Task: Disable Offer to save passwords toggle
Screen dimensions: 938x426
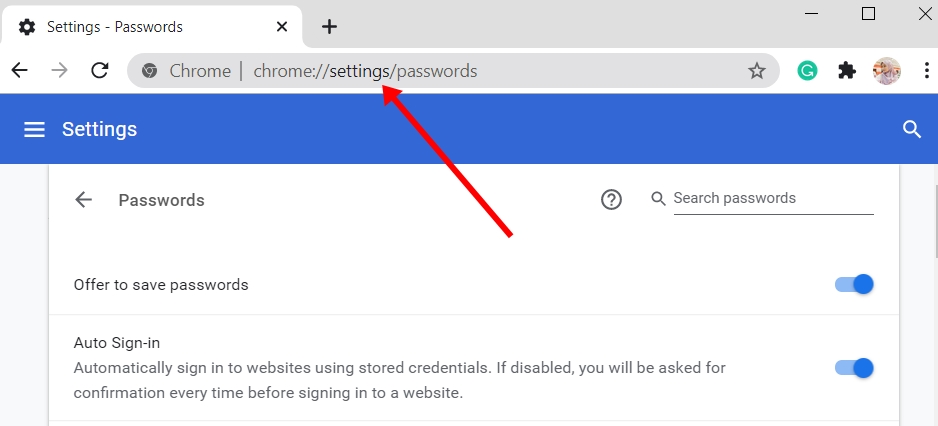Action: 855,284
